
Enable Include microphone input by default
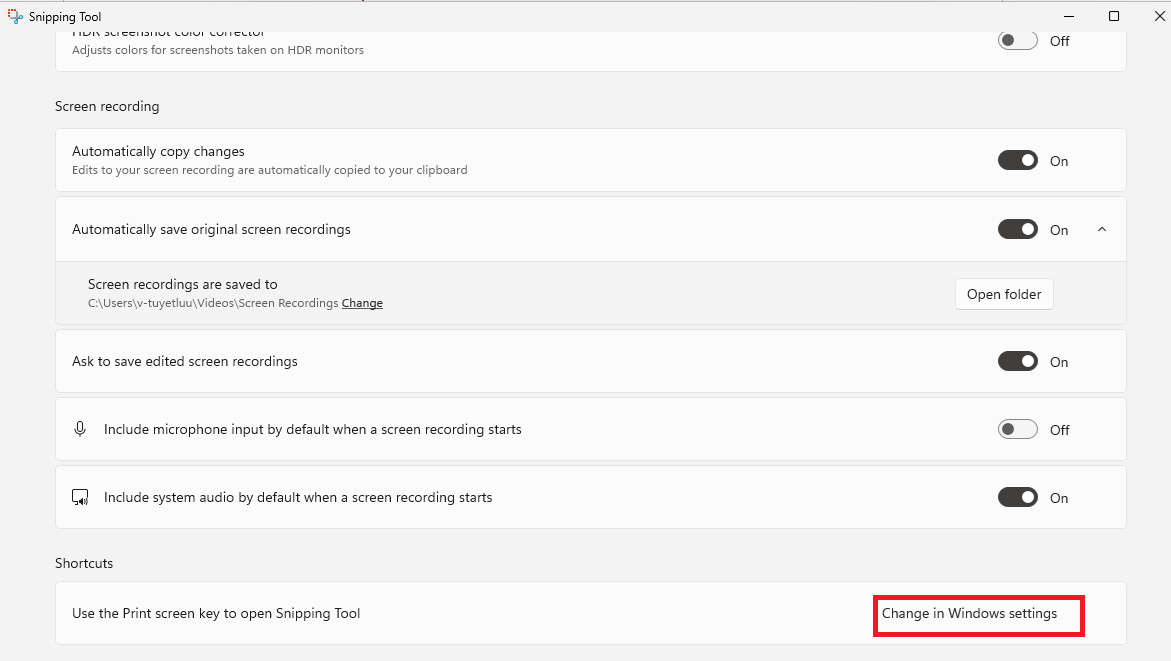[1017, 428]
